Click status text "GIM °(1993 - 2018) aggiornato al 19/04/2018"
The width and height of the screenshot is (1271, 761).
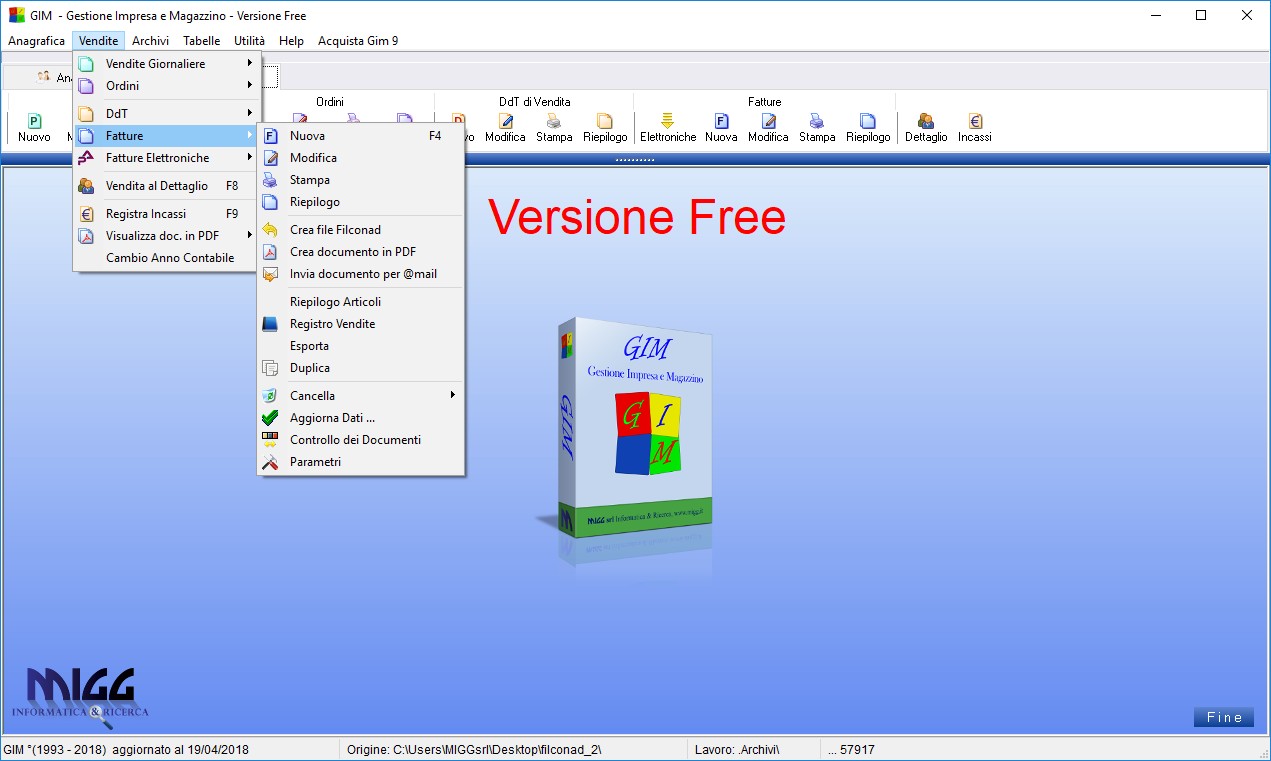[x=126, y=750]
